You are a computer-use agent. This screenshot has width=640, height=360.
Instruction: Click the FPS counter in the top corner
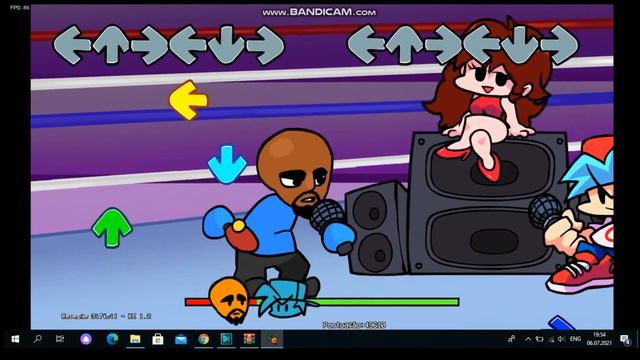[20, 7]
